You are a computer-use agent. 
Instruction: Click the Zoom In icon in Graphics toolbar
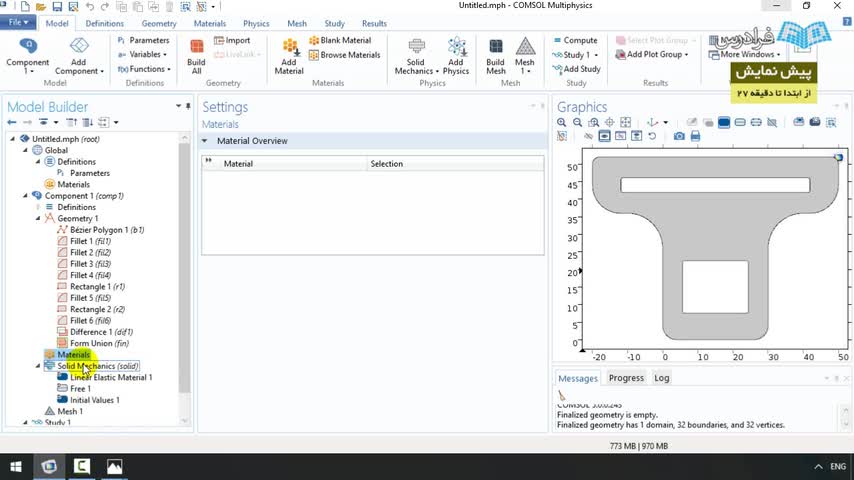coord(562,122)
